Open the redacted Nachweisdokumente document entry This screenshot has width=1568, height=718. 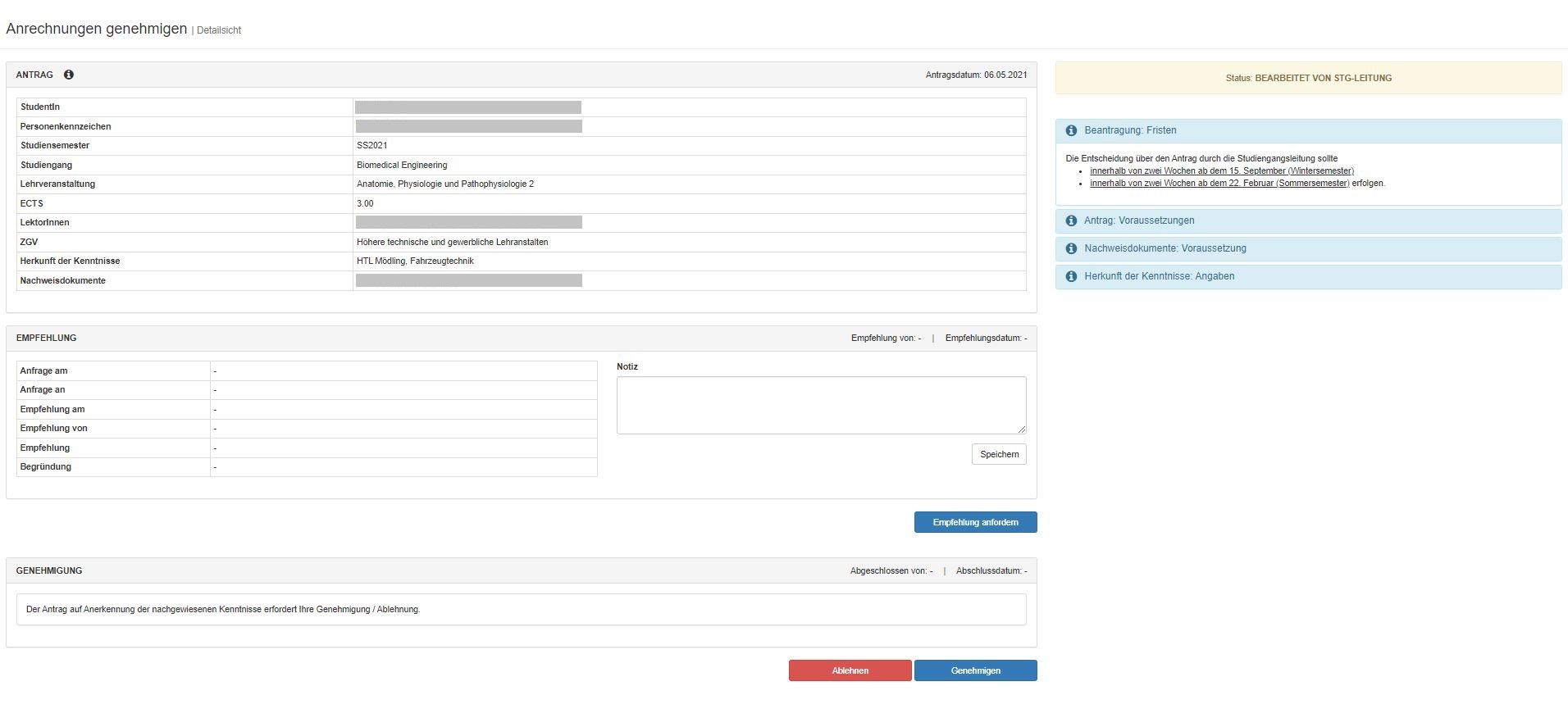(468, 280)
